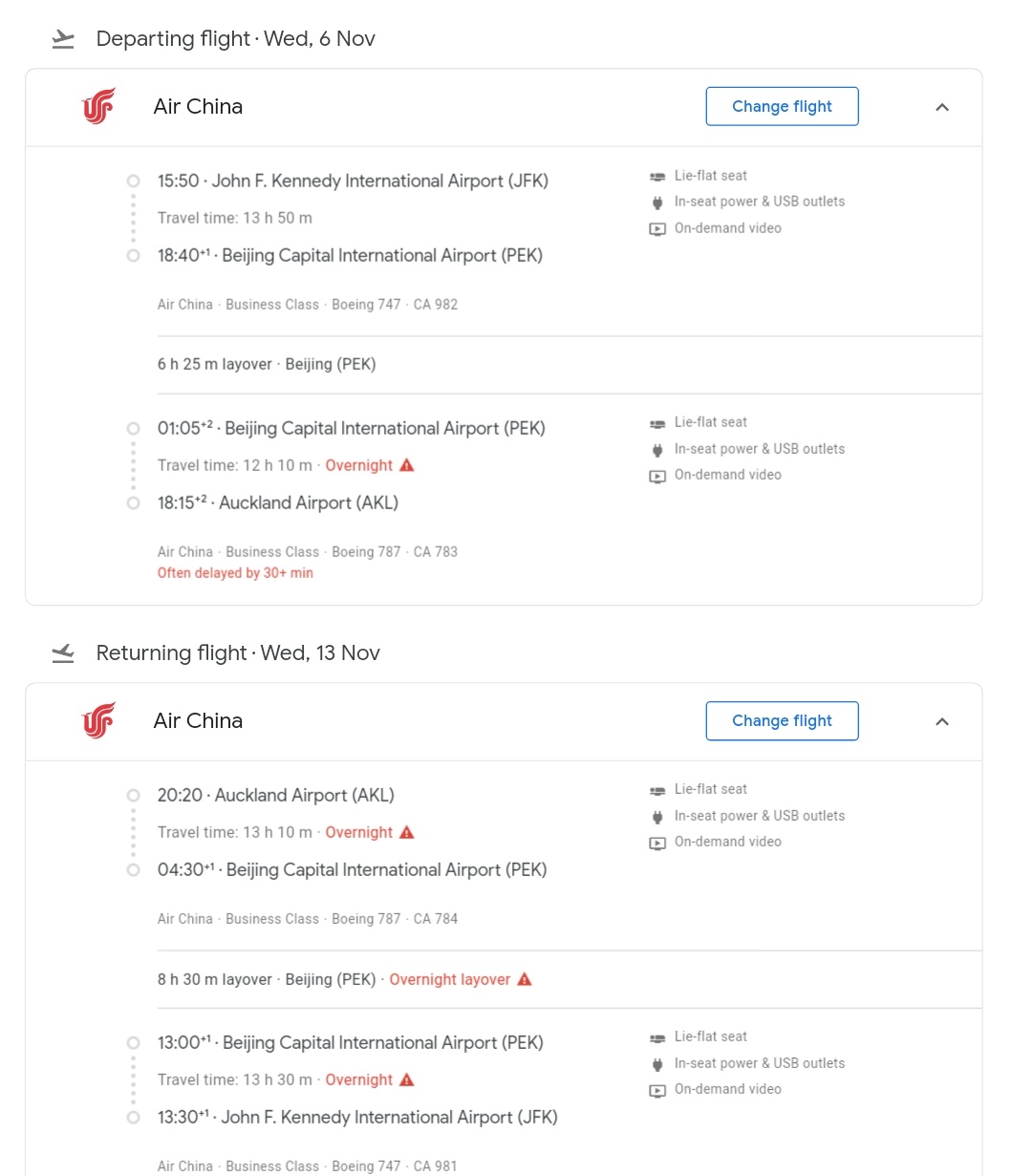Select the Air China logo on departing flight
The height and width of the screenshot is (1176, 1032).
tap(98, 106)
